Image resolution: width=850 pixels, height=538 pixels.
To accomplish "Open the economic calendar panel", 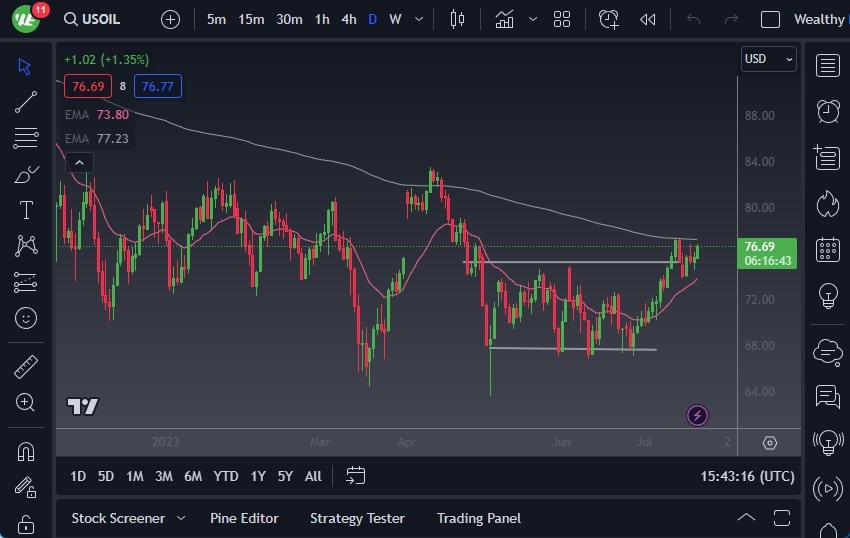I will tap(827, 249).
